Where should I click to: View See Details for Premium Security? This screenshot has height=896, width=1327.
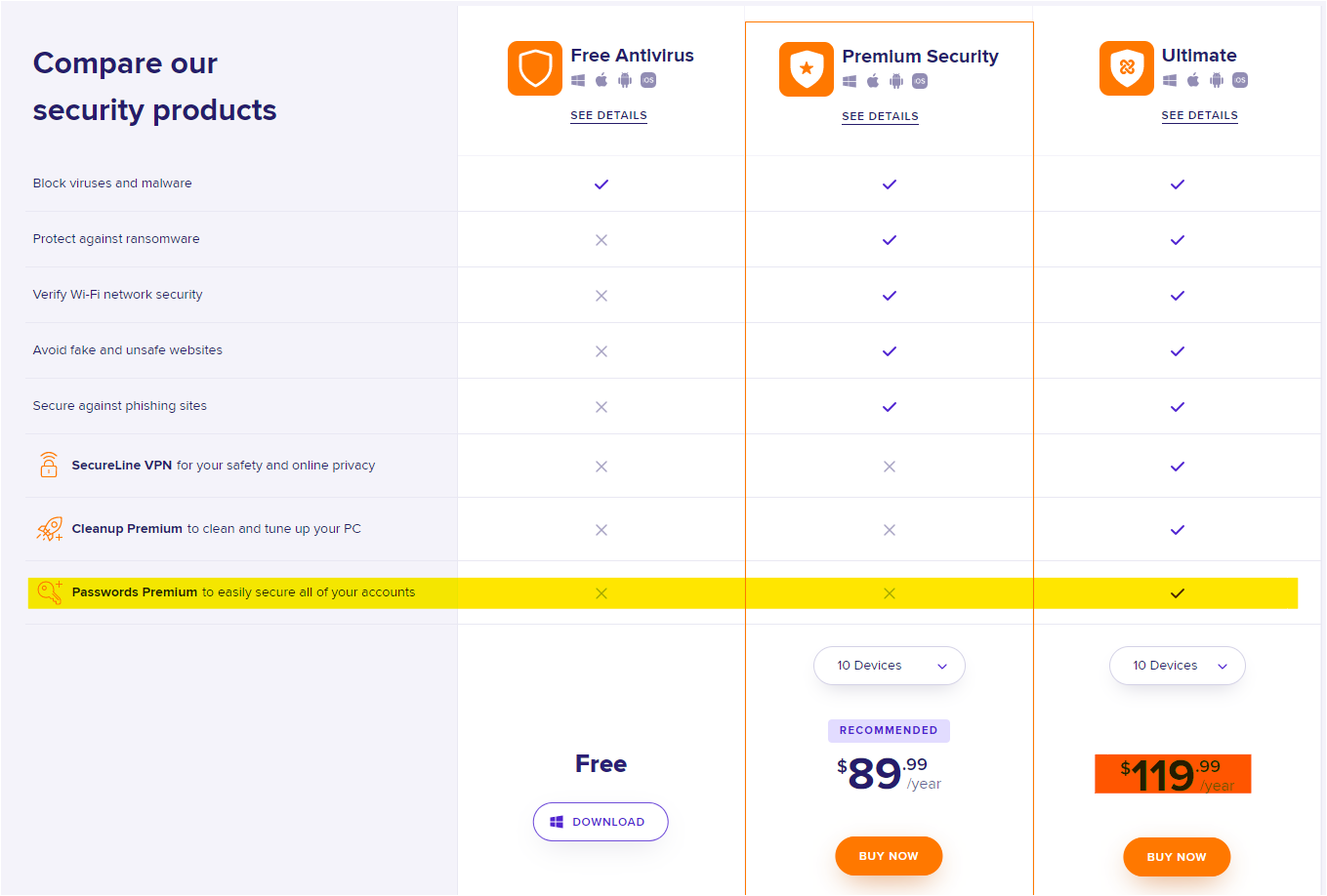(880, 116)
